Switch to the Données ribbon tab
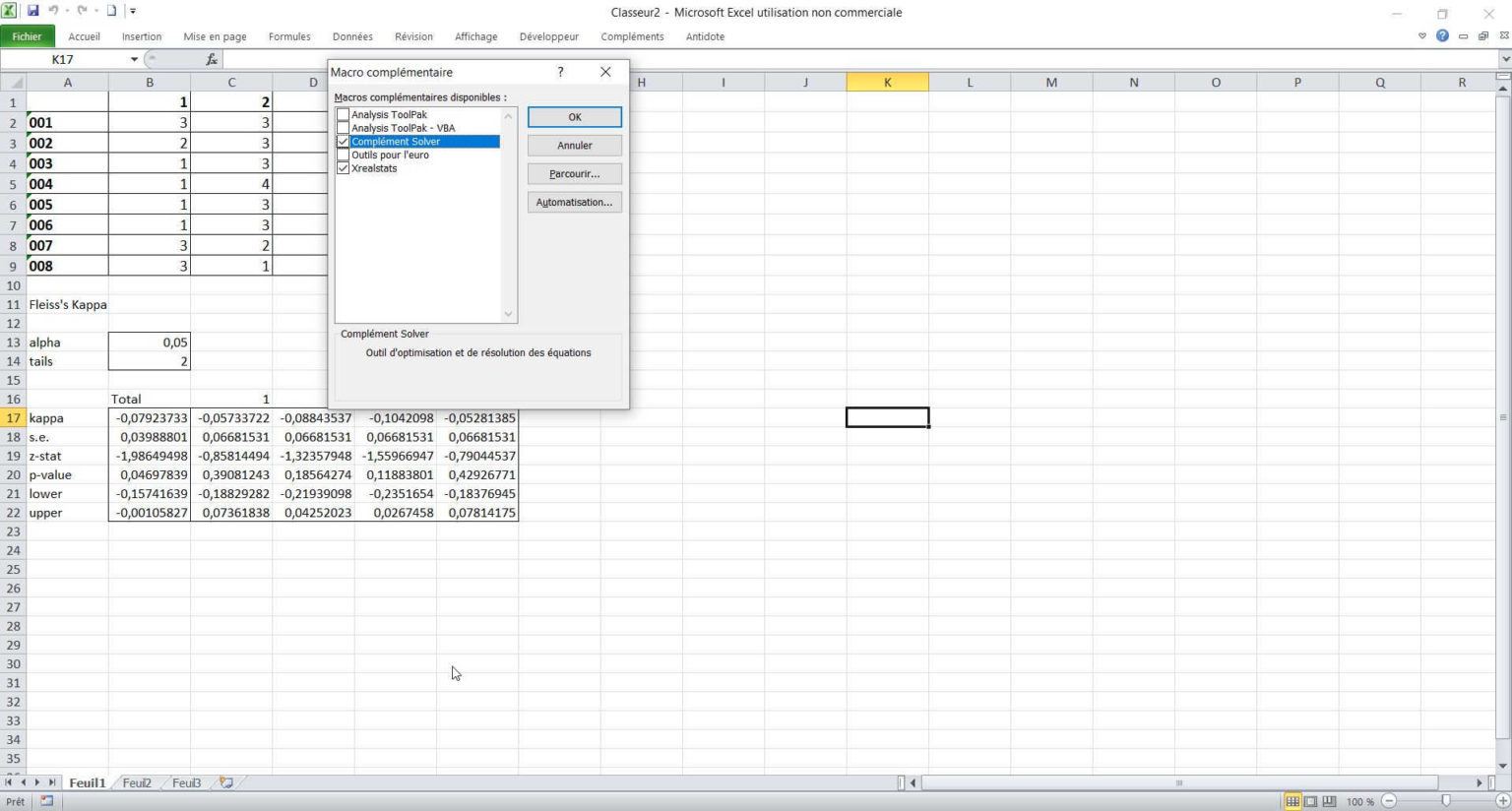 tap(352, 36)
